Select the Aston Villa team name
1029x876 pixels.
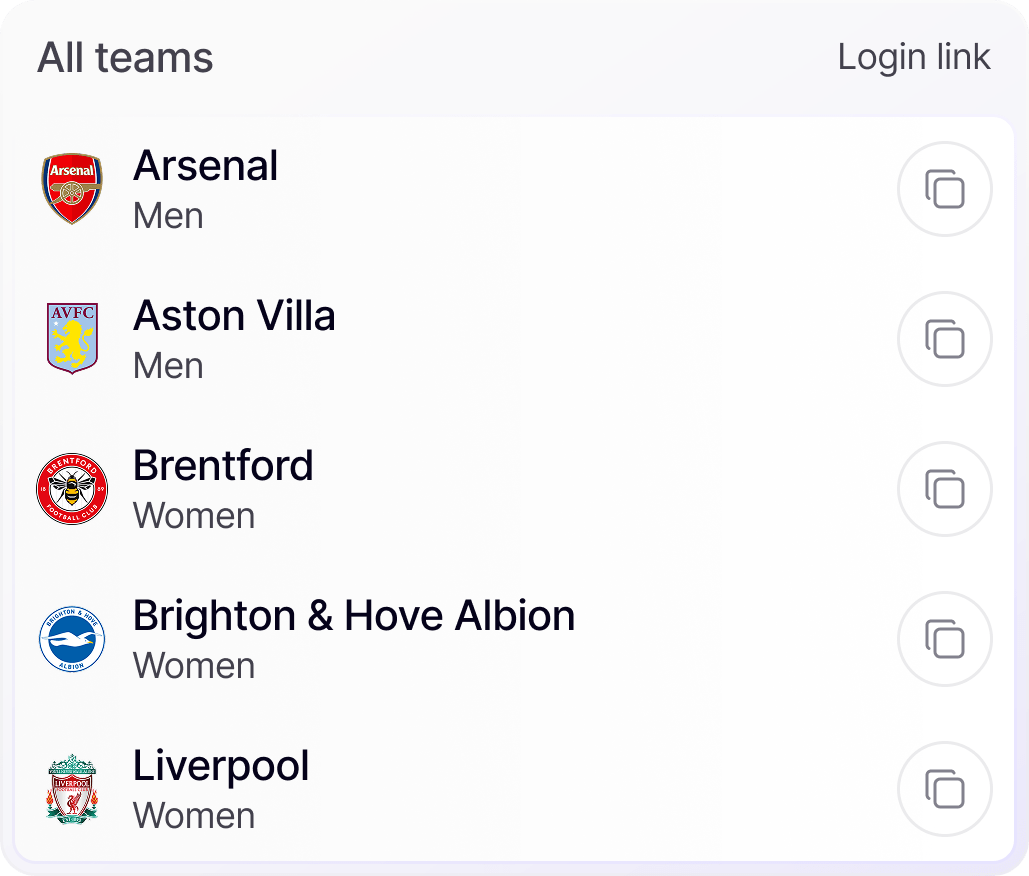[234, 316]
